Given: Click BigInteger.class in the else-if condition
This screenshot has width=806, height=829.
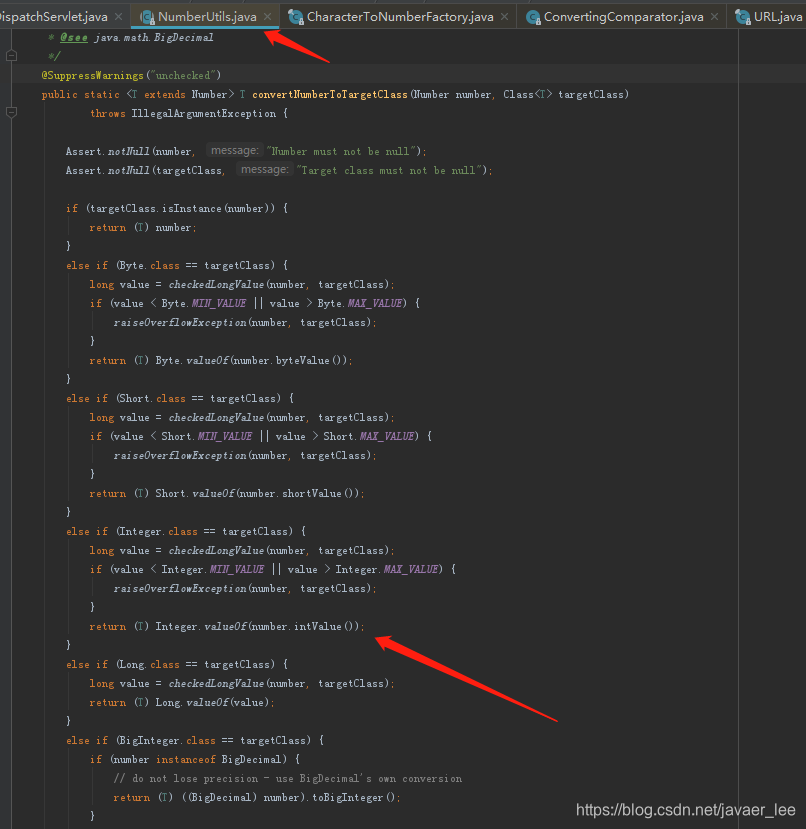Looking at the screenshot, I should pyautogui.click(x=168, y=741).
